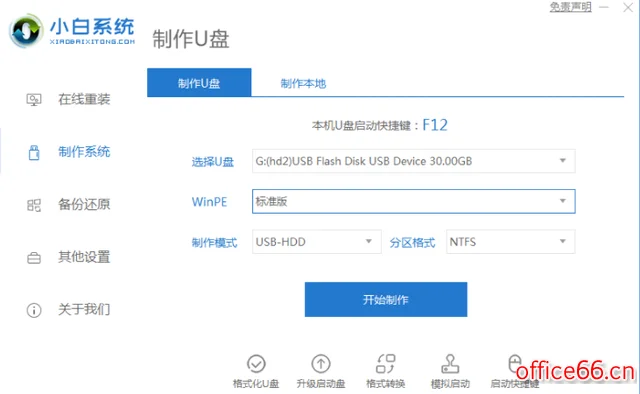Open the WinPE version dropdown arrow
The image size is (640, 394).
pos(562,201)
